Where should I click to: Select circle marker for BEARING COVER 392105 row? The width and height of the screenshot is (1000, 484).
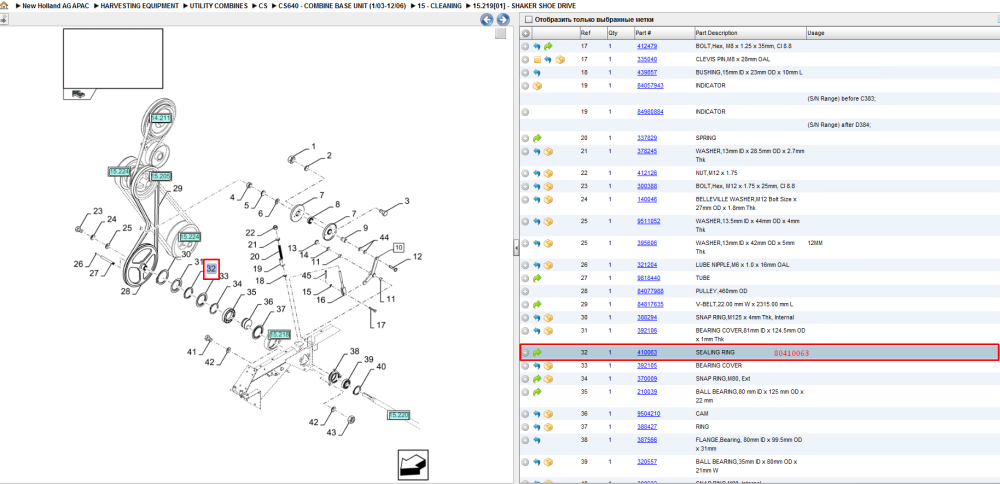coord(526,366)
